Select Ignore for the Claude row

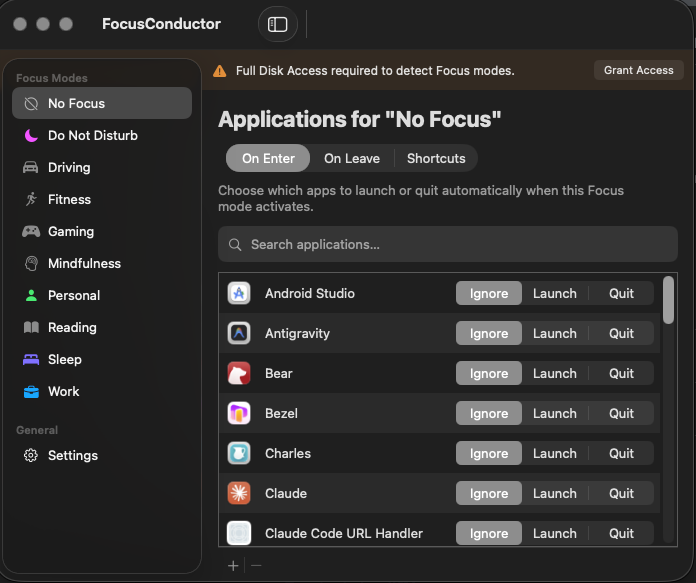click(489, 493)
